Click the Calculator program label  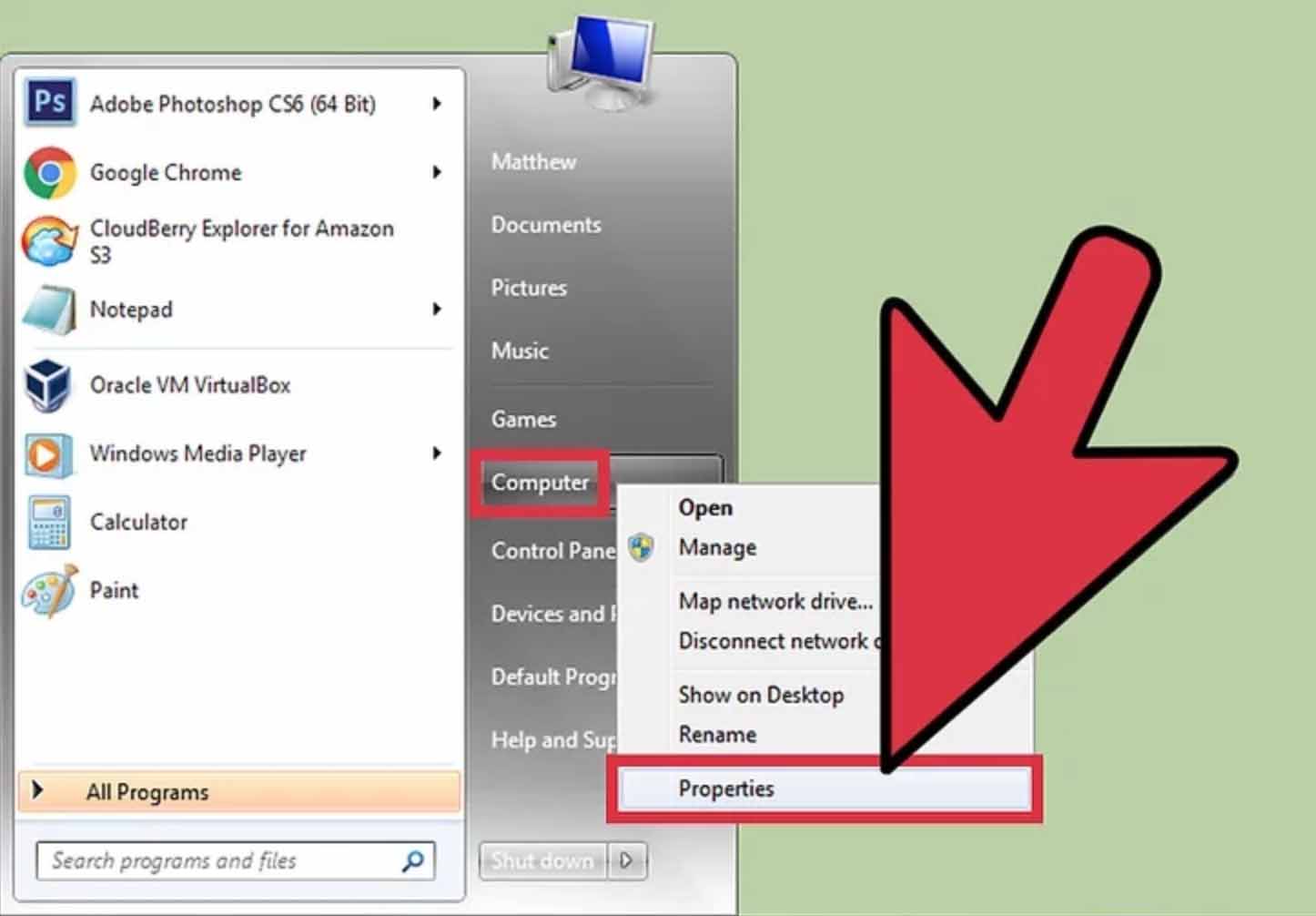click(x=138, y=523)
